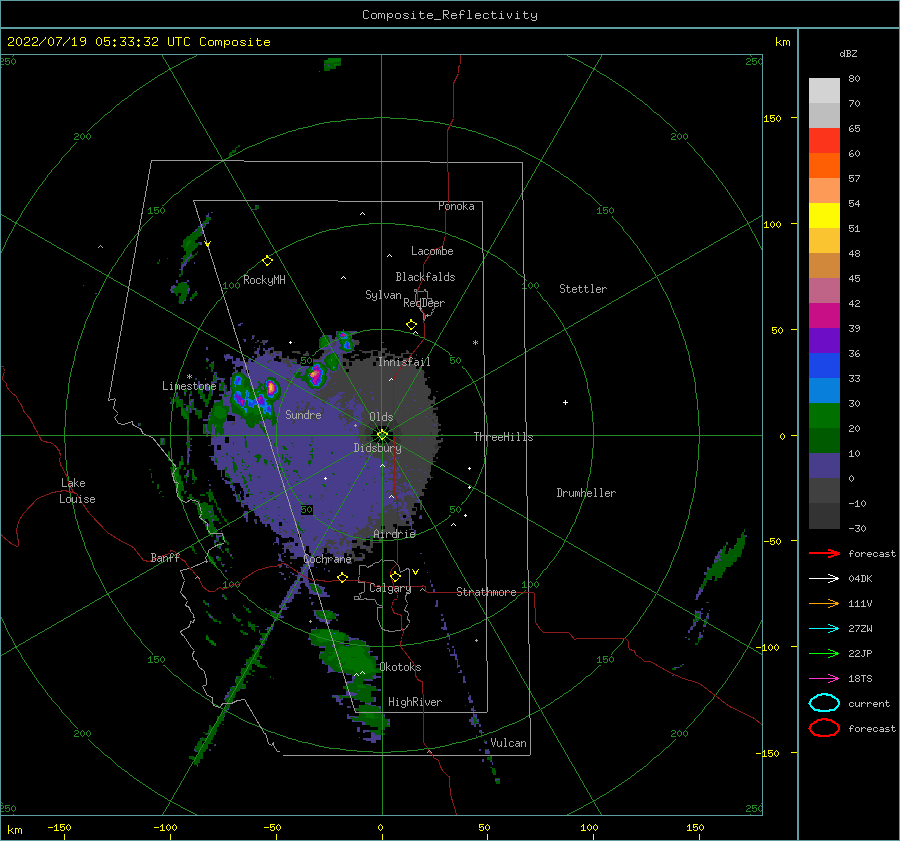Select the light gray swatch below 80 dBZ
The width and height of the screenshot is (900, 841).
(824, 90)
